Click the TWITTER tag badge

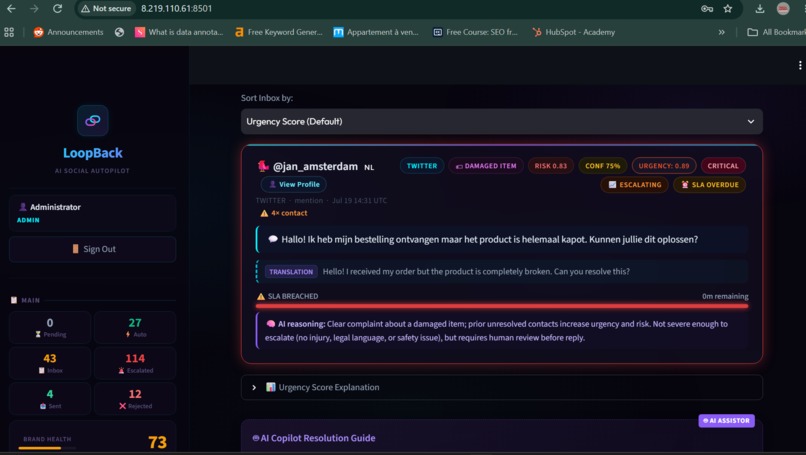point(422,166)
